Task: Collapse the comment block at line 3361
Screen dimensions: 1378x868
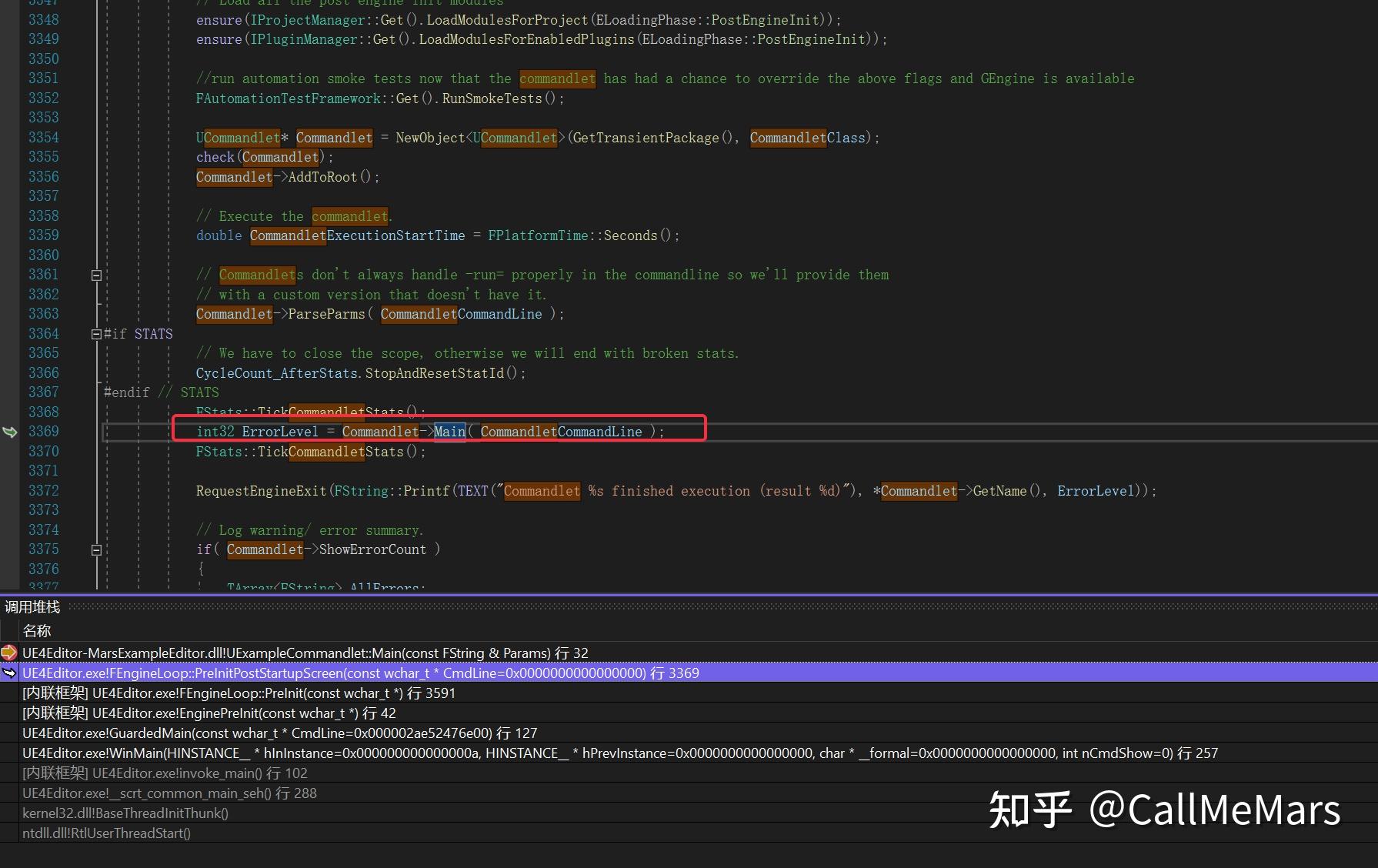Action: (x=96, y=275)
